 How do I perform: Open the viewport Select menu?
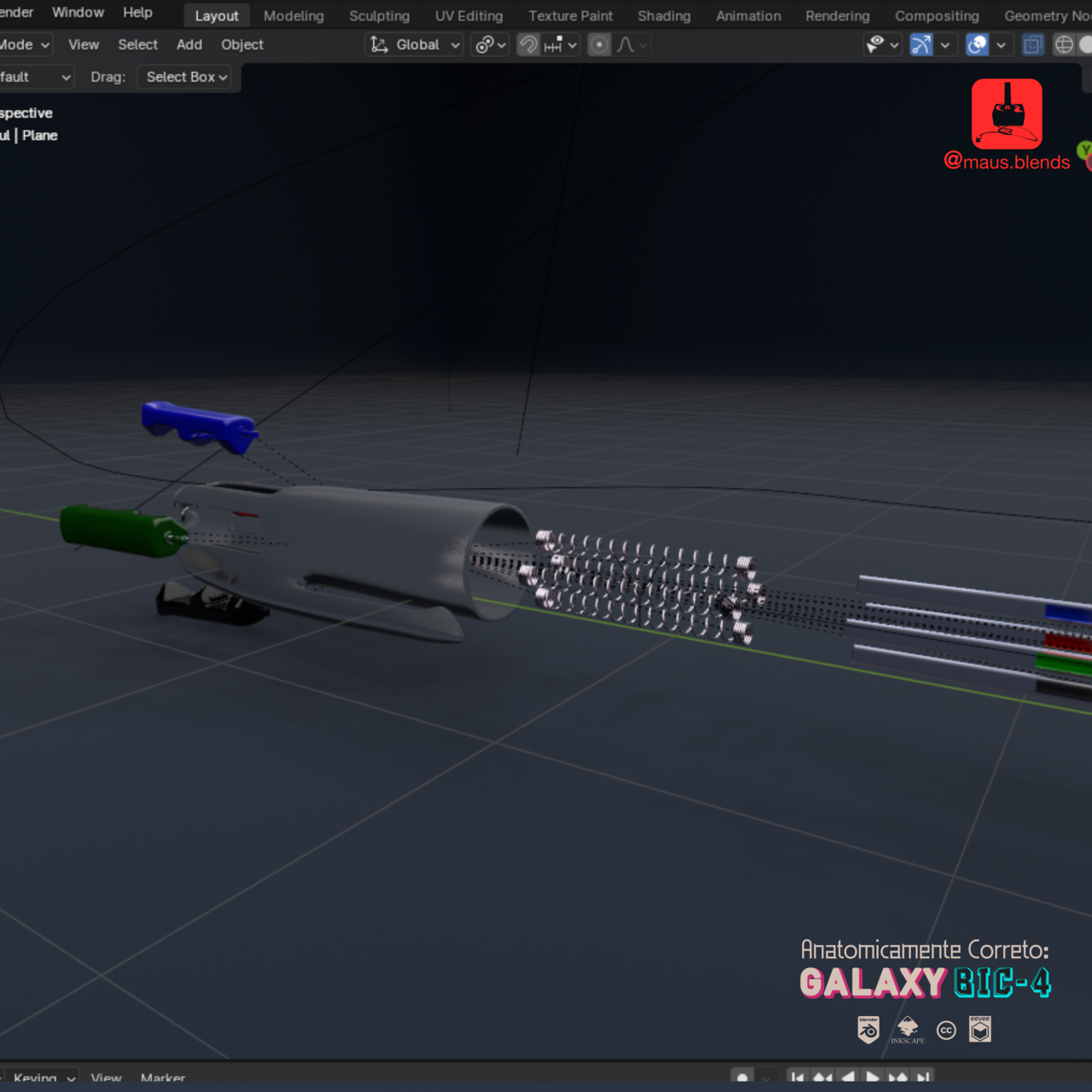point(138,44)
